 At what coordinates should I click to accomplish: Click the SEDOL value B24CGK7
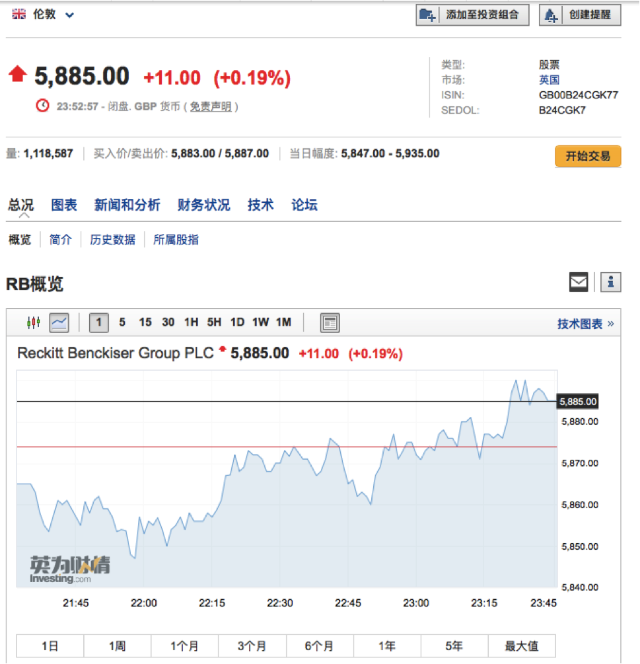(562, 110)
